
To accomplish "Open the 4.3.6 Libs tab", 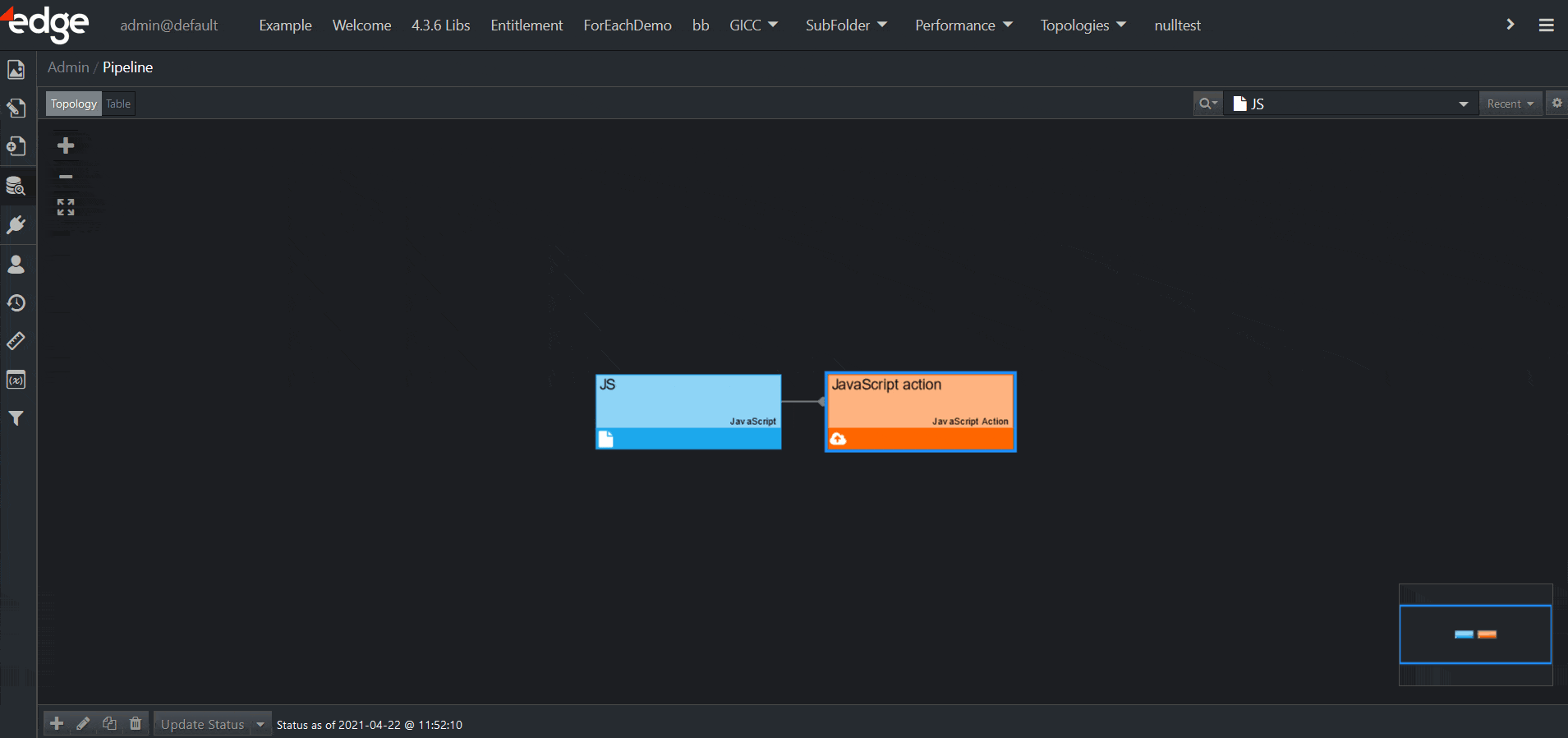I will point(441,25).
